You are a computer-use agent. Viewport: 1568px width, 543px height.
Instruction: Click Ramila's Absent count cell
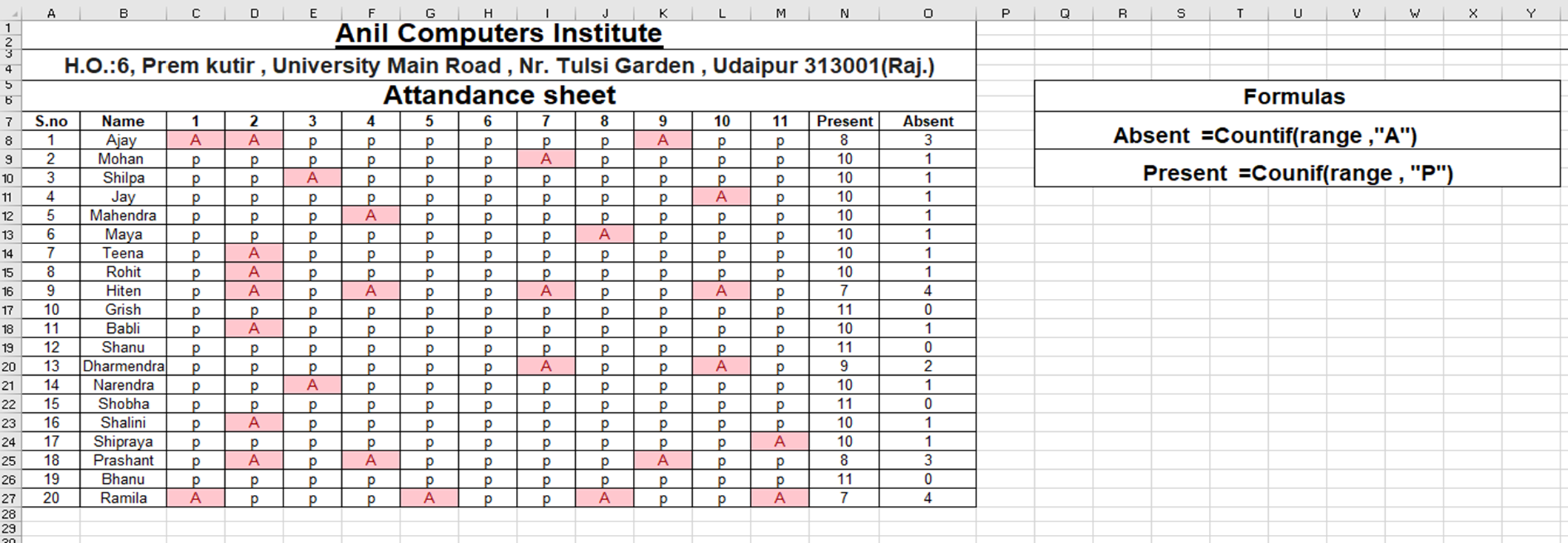pyautogui.click(x=928, y=498)
